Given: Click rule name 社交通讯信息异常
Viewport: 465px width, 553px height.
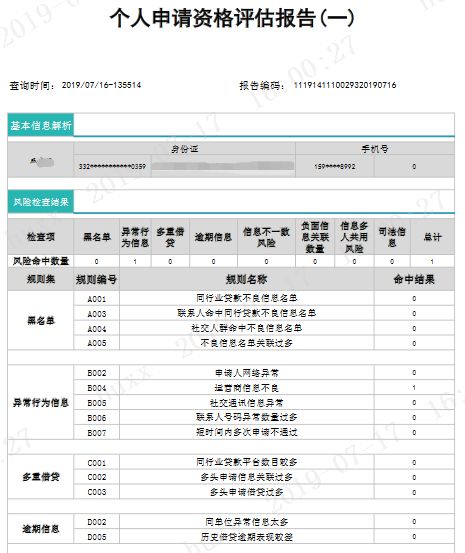Looking at the screenshot, I should tap(246, 403).
